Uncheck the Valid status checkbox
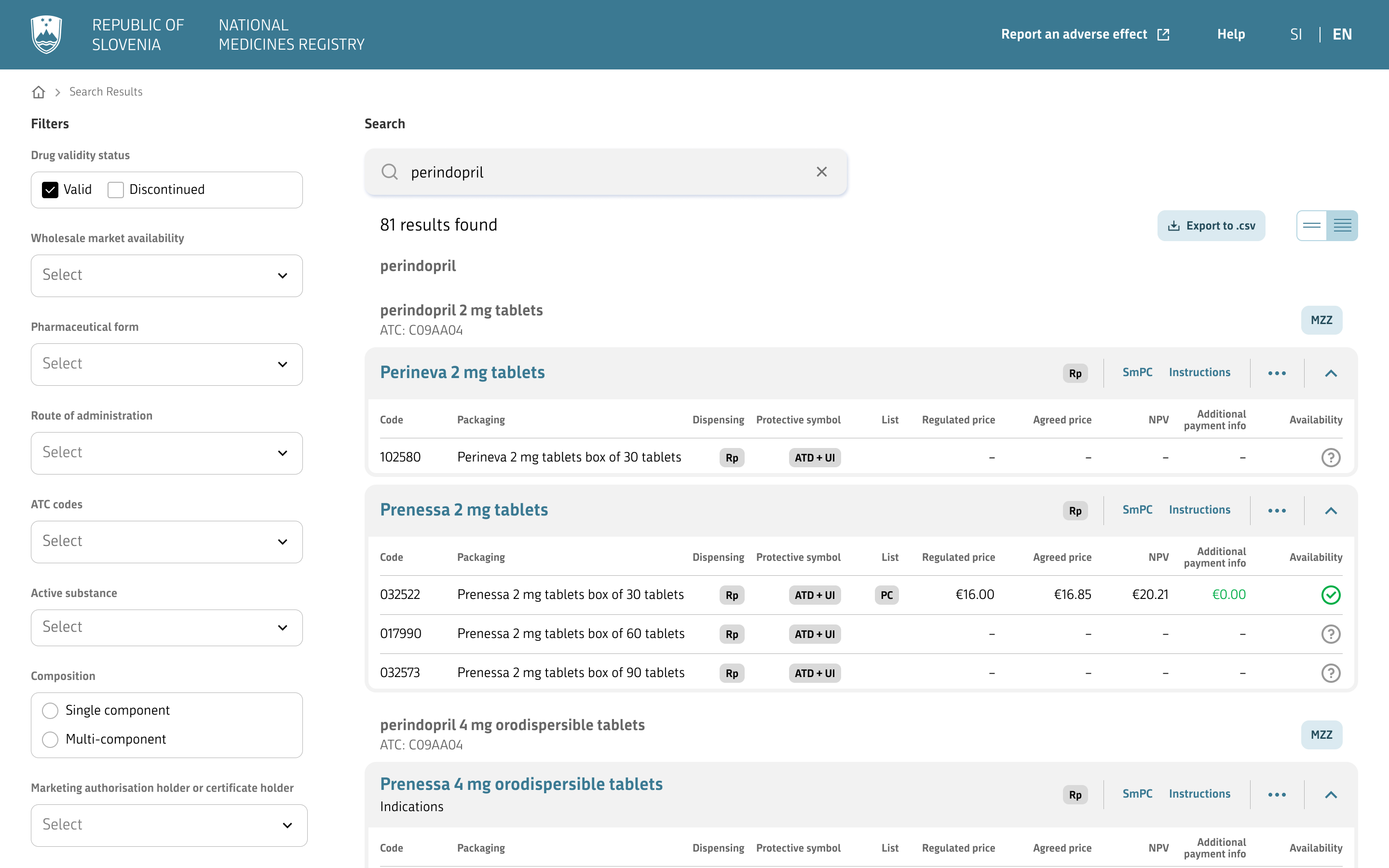1389x868 pixels. point(50,190)
